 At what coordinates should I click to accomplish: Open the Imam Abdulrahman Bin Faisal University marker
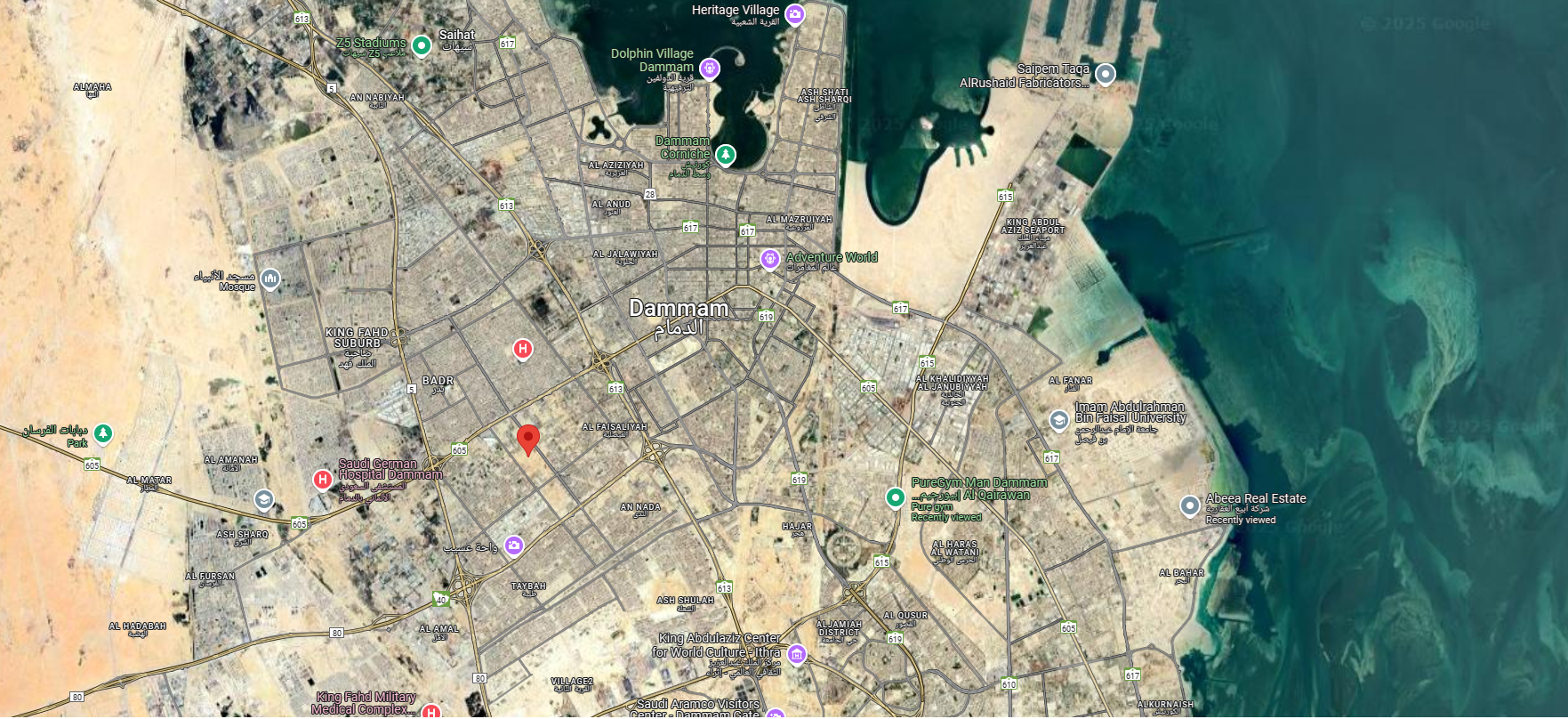[x=1058, y=420]
